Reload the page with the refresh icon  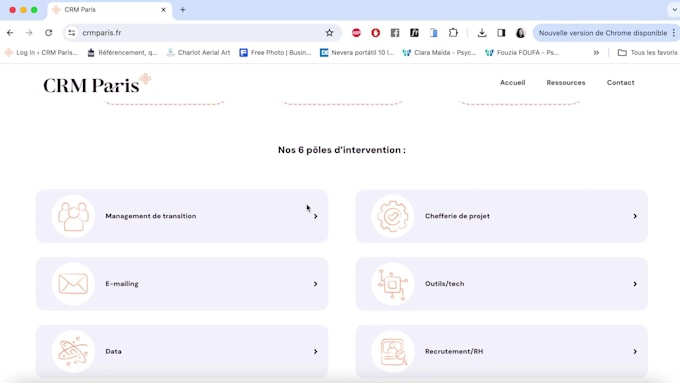click(49, 33)
